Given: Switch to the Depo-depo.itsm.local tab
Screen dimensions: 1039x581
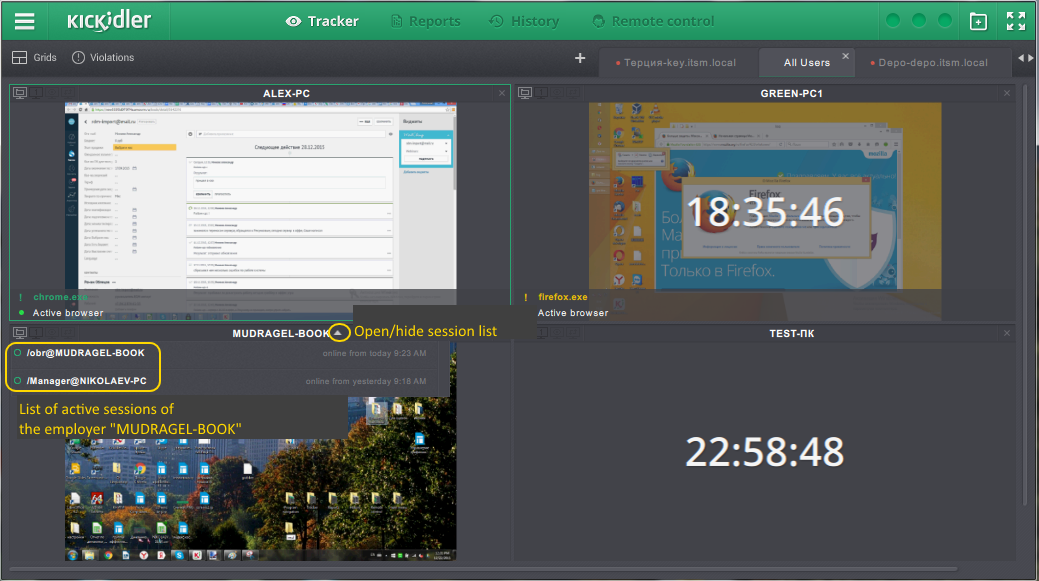Looking at the screenshot, I should click(929, 62).
